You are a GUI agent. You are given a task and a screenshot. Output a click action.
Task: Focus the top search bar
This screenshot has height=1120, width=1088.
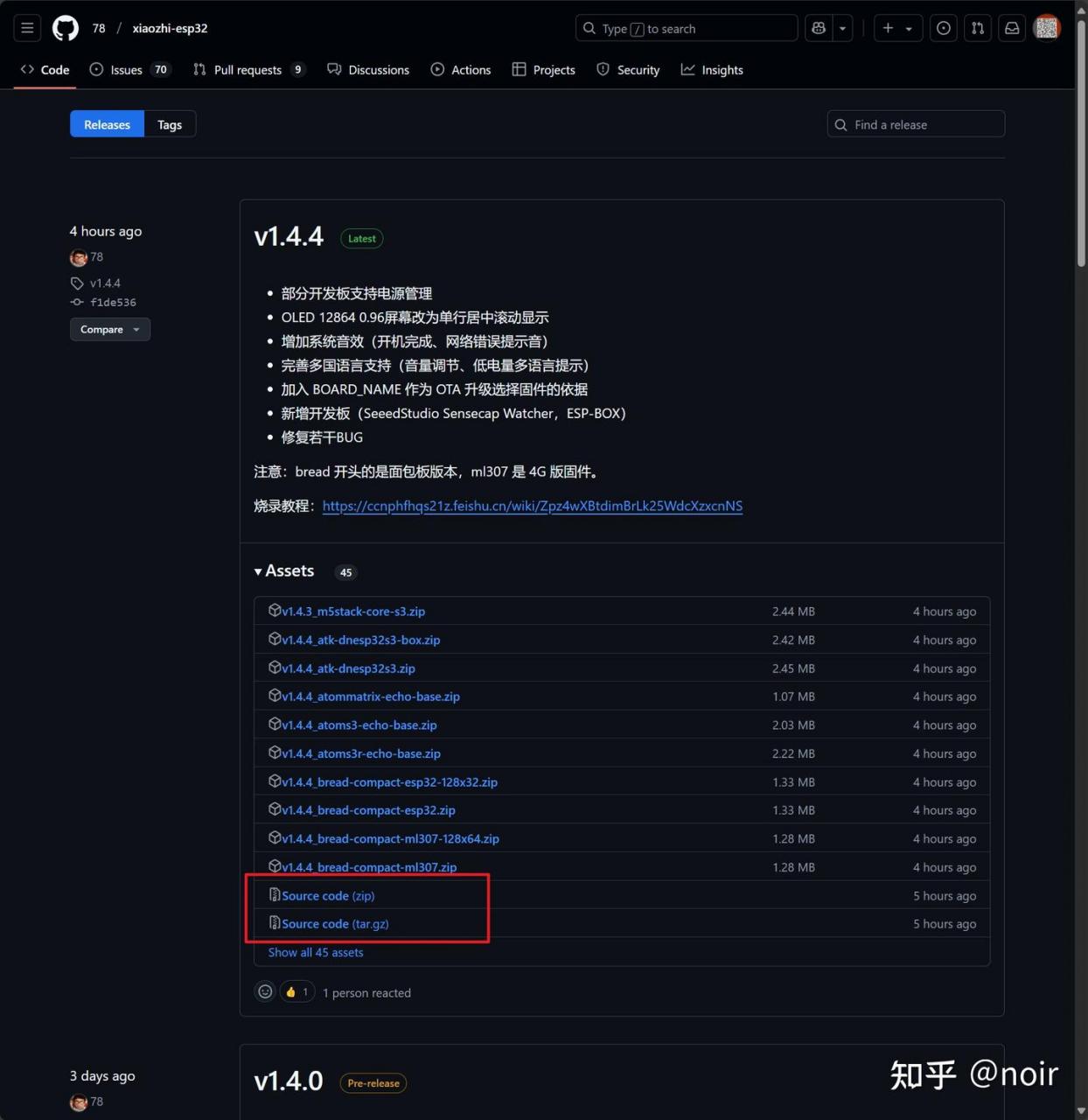687,28
